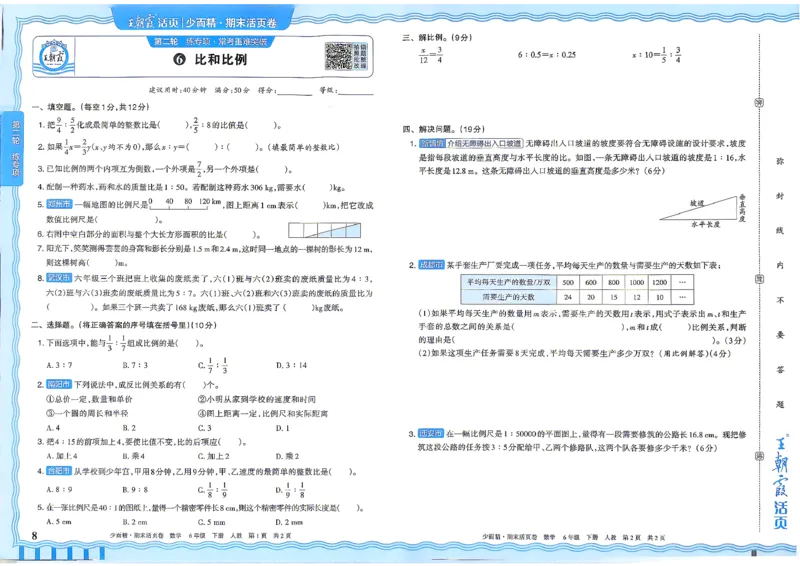
Task: Click the 成都市 tag in the glove factory problem
Action: tap(432, 265)
